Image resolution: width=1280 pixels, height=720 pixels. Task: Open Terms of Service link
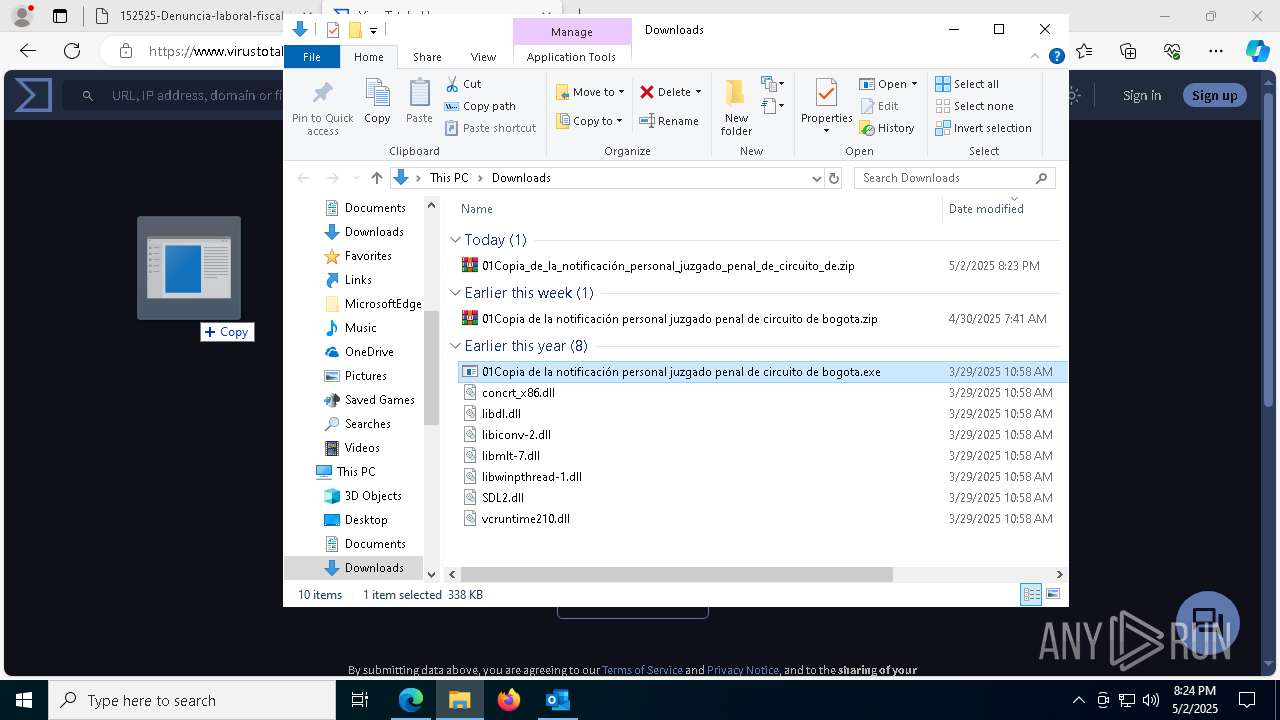tap(642, 670)
